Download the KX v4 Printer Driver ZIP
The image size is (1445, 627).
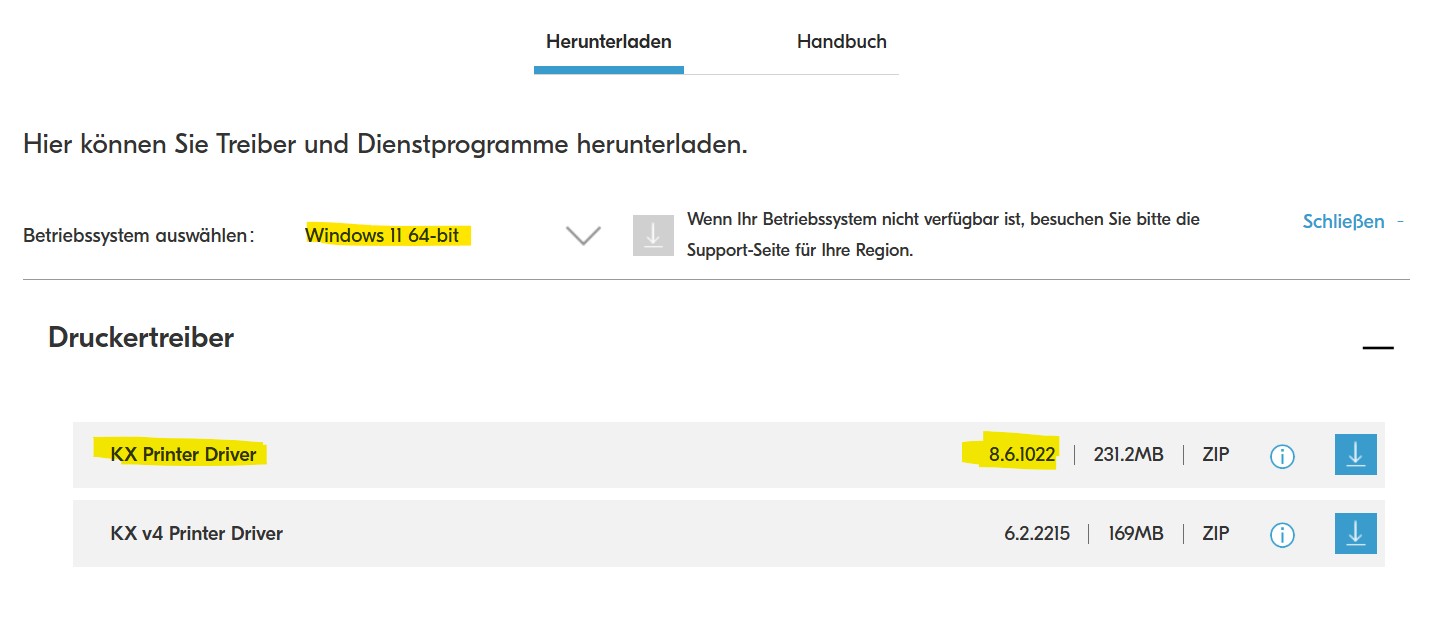(1355, 534)
